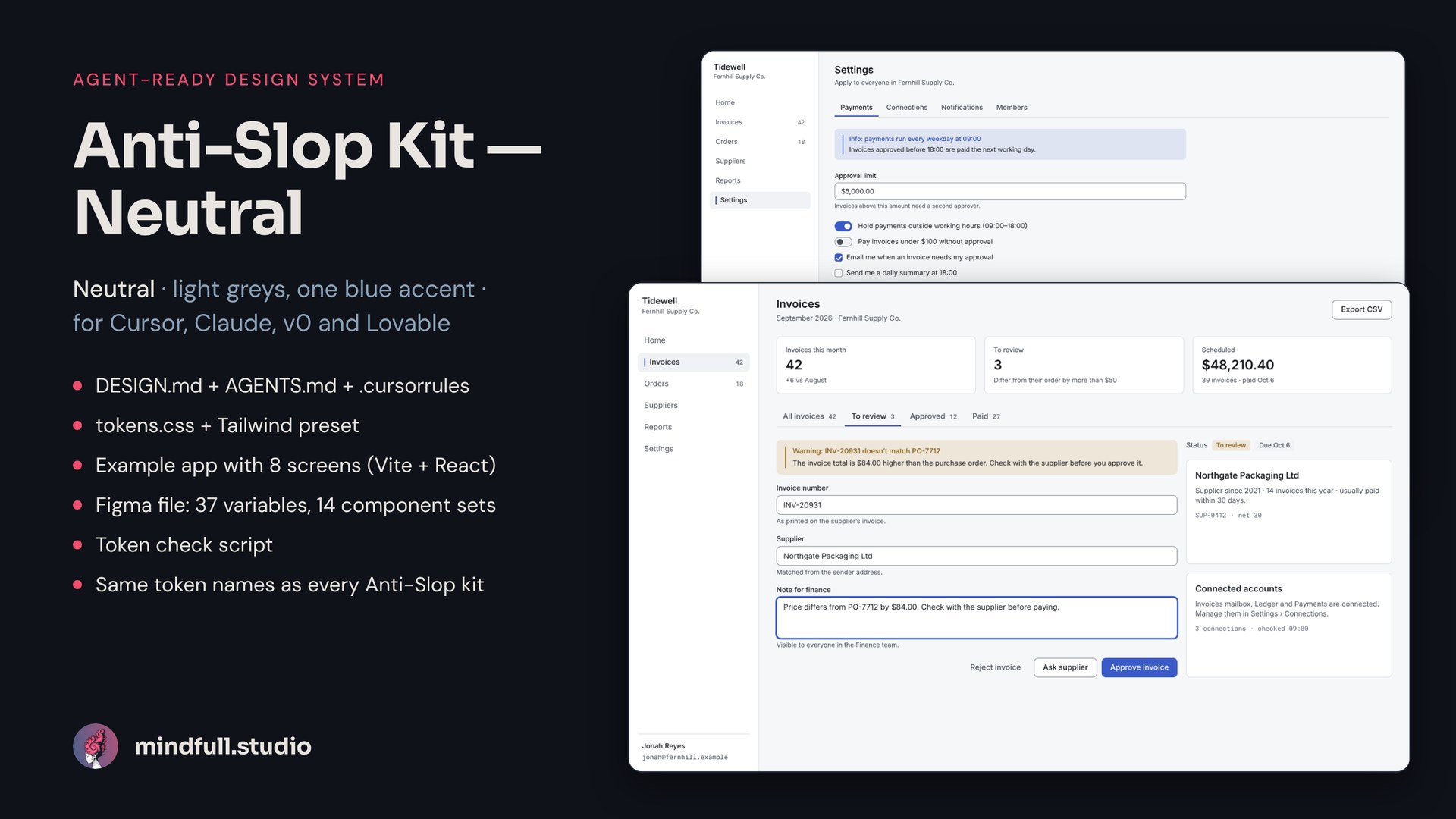
Task: Open Orders in the Invoices window sidebar
Action: 693,384
